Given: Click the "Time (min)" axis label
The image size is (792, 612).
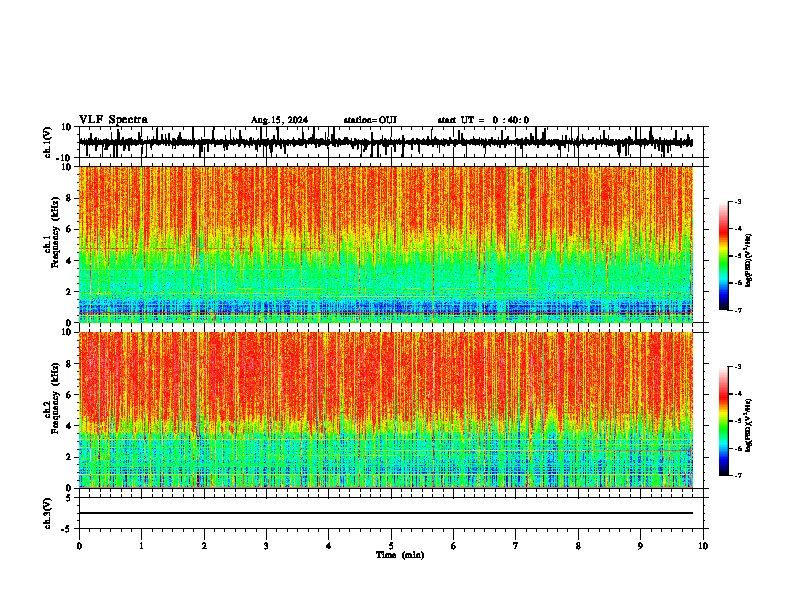Looking at the screenshot, I should (400, 555).
